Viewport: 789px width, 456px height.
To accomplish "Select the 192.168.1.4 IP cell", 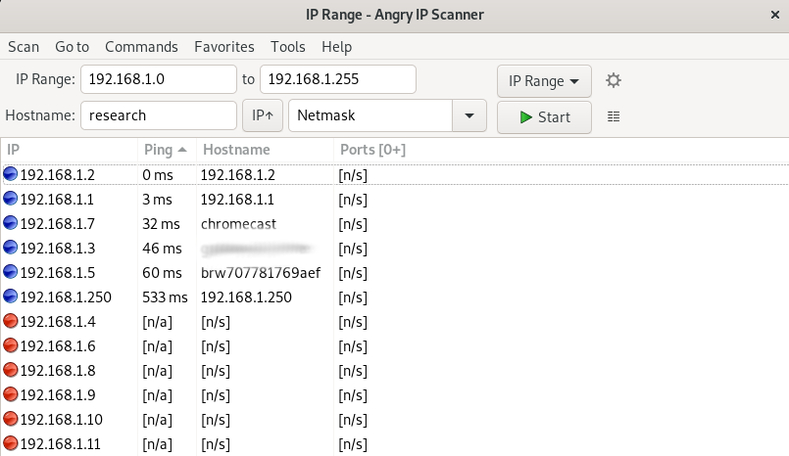I will [x=58, y=321].
